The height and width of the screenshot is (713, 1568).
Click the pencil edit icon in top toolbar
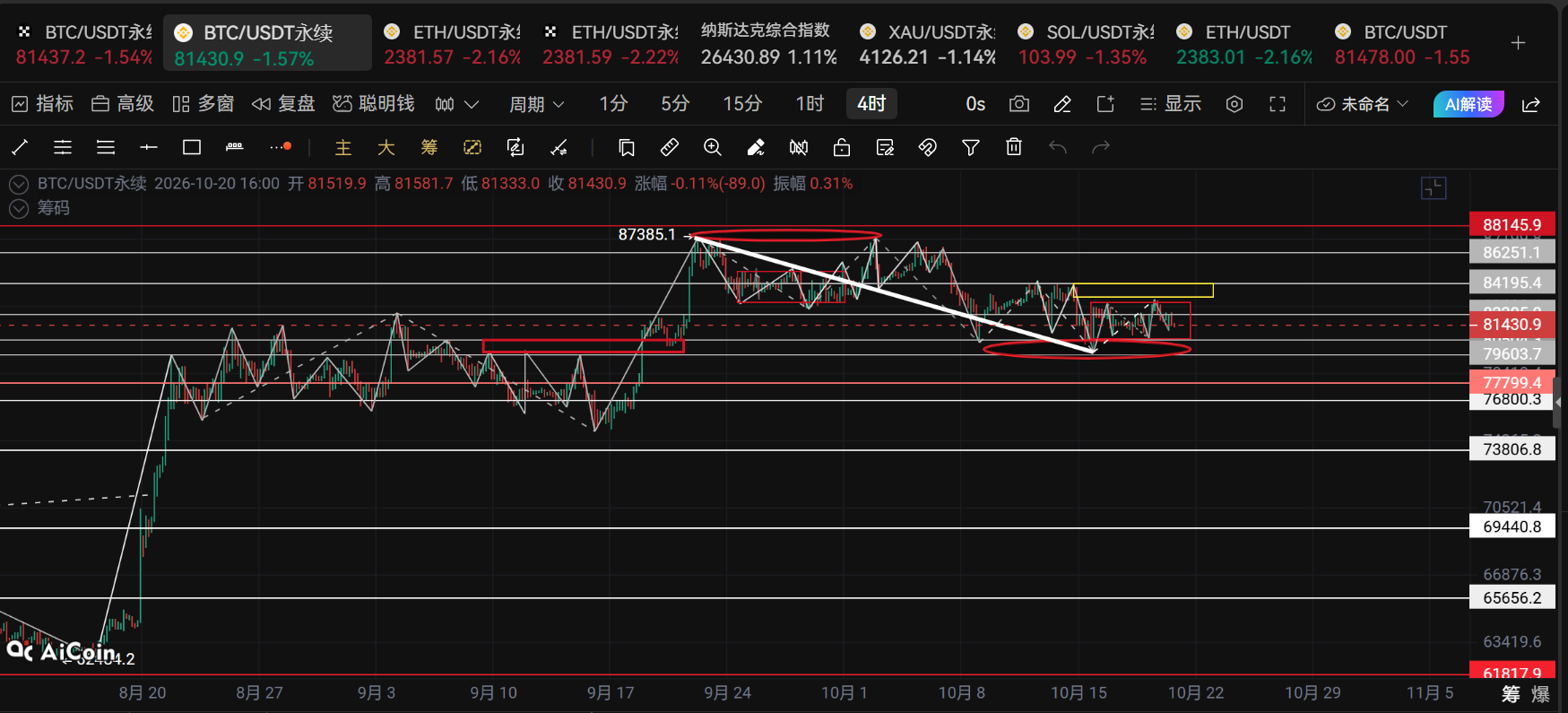tap(1062, 104)
